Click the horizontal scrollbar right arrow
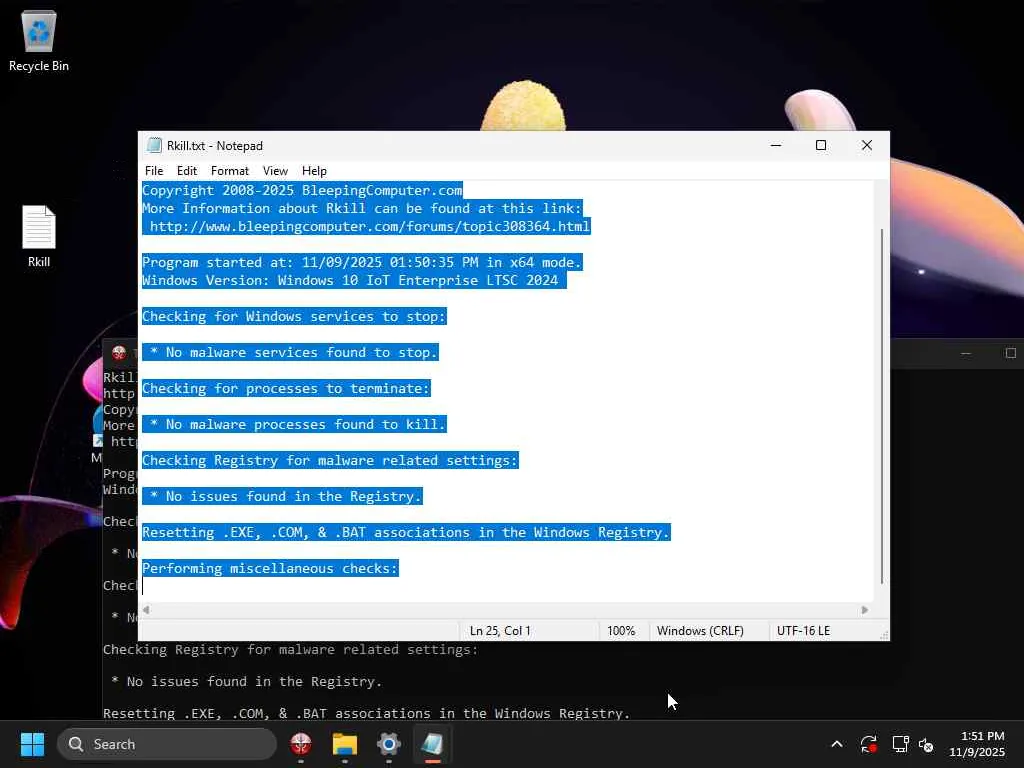 (865, 609)
